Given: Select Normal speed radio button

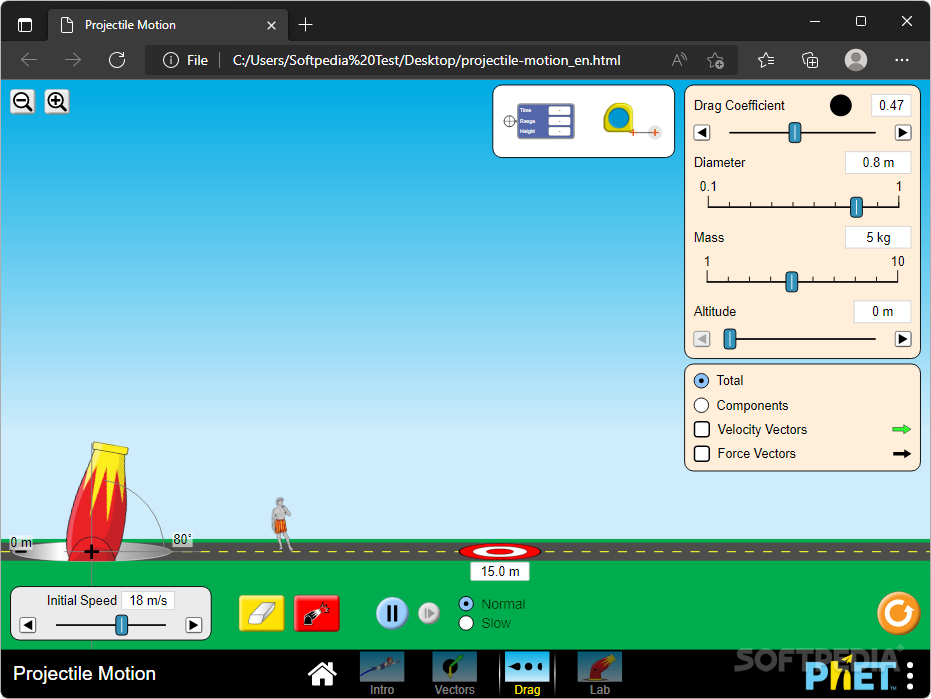Looking at the screenshot, I should click(466, 604).
